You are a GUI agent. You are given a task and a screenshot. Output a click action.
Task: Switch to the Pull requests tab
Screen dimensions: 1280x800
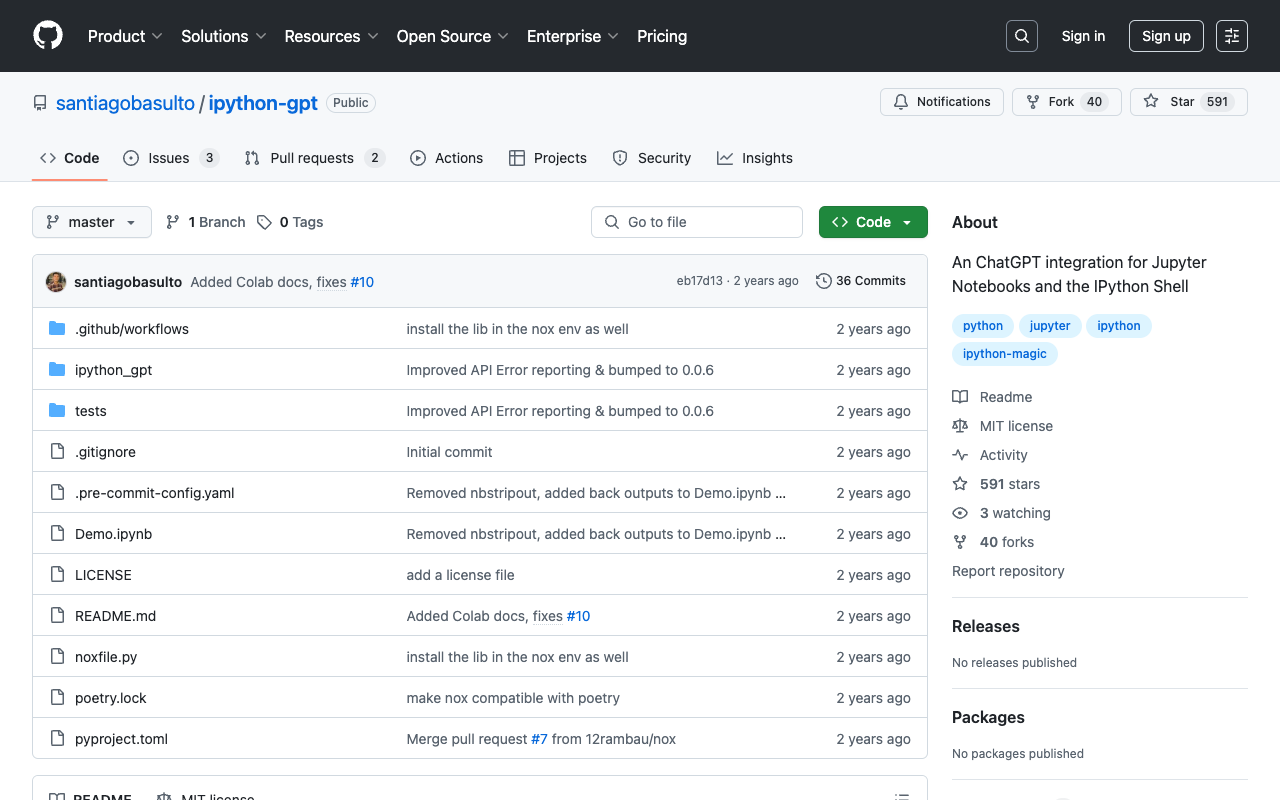314,158
